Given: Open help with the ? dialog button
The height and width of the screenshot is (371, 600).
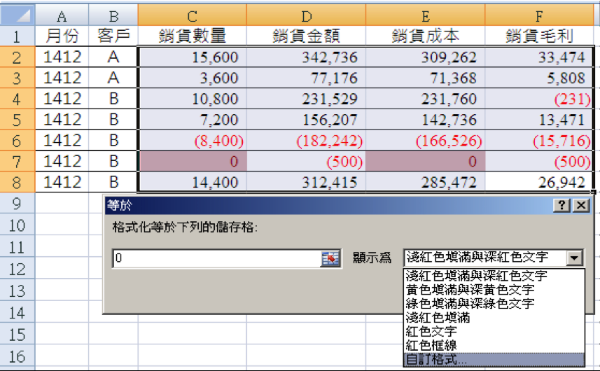Looking at the screenshot, I should (x=562, y=205).
